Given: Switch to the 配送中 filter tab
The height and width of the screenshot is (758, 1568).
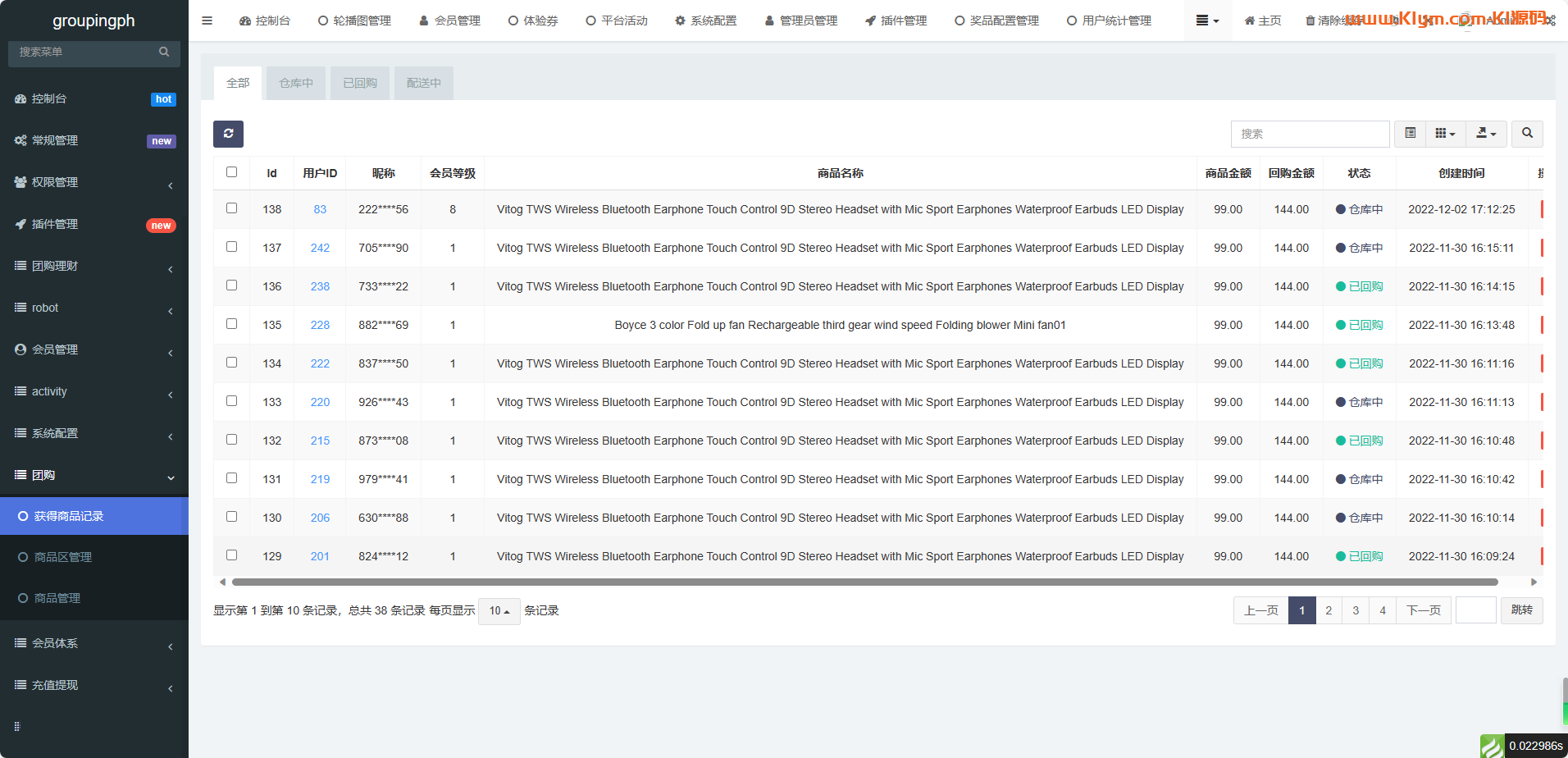Looking at the screenshot, I should [424, 83].
